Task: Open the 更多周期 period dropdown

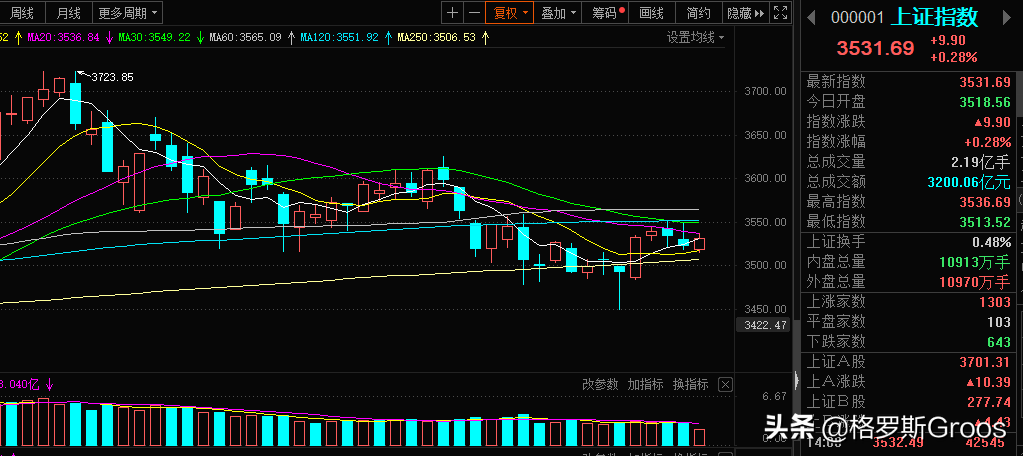Action: click(127, 13)
